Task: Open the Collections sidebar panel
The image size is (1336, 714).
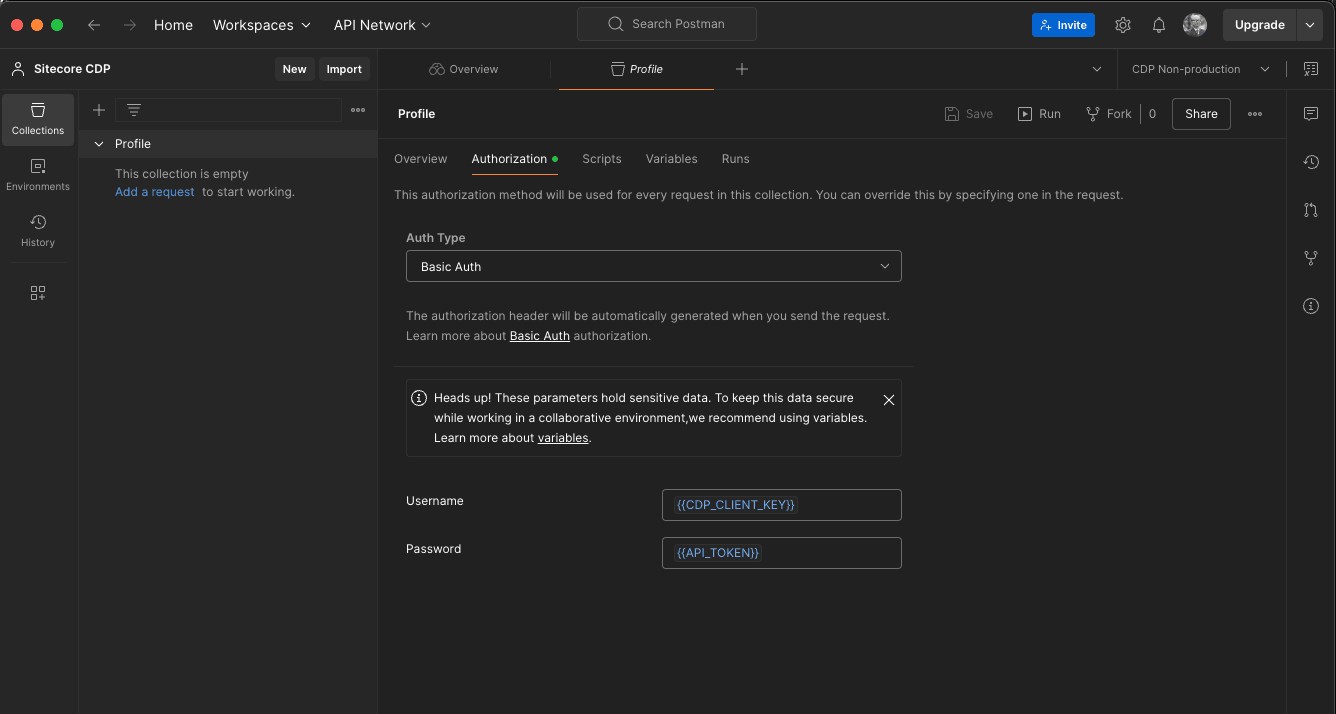Action: click(x=38, y=119)
